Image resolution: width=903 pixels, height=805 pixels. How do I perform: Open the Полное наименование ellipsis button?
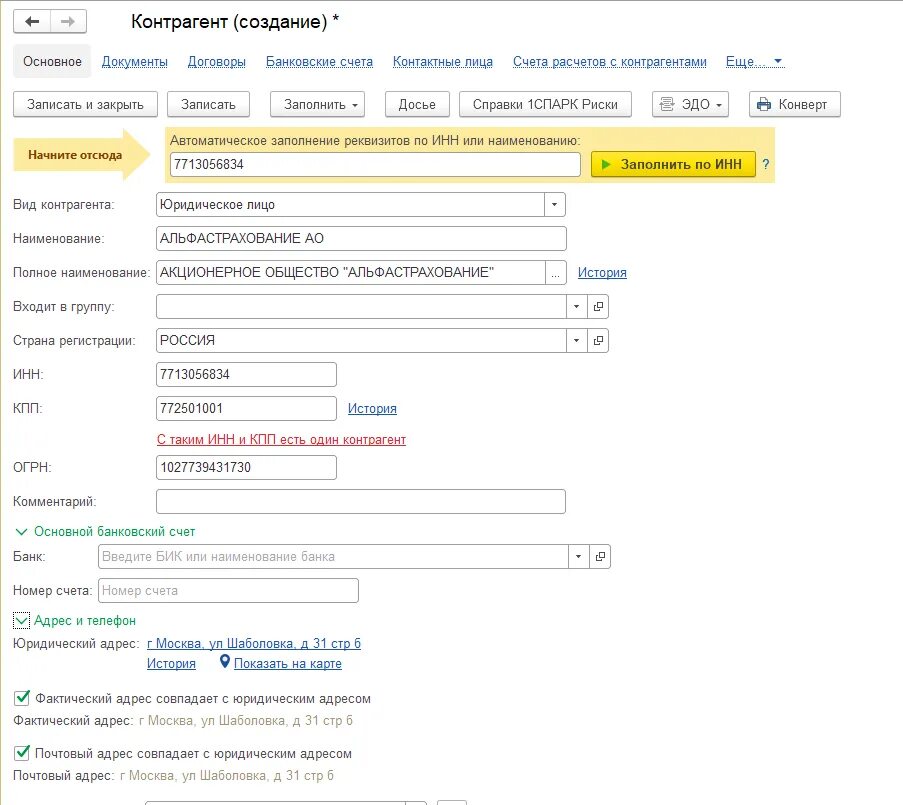point(555,272)
